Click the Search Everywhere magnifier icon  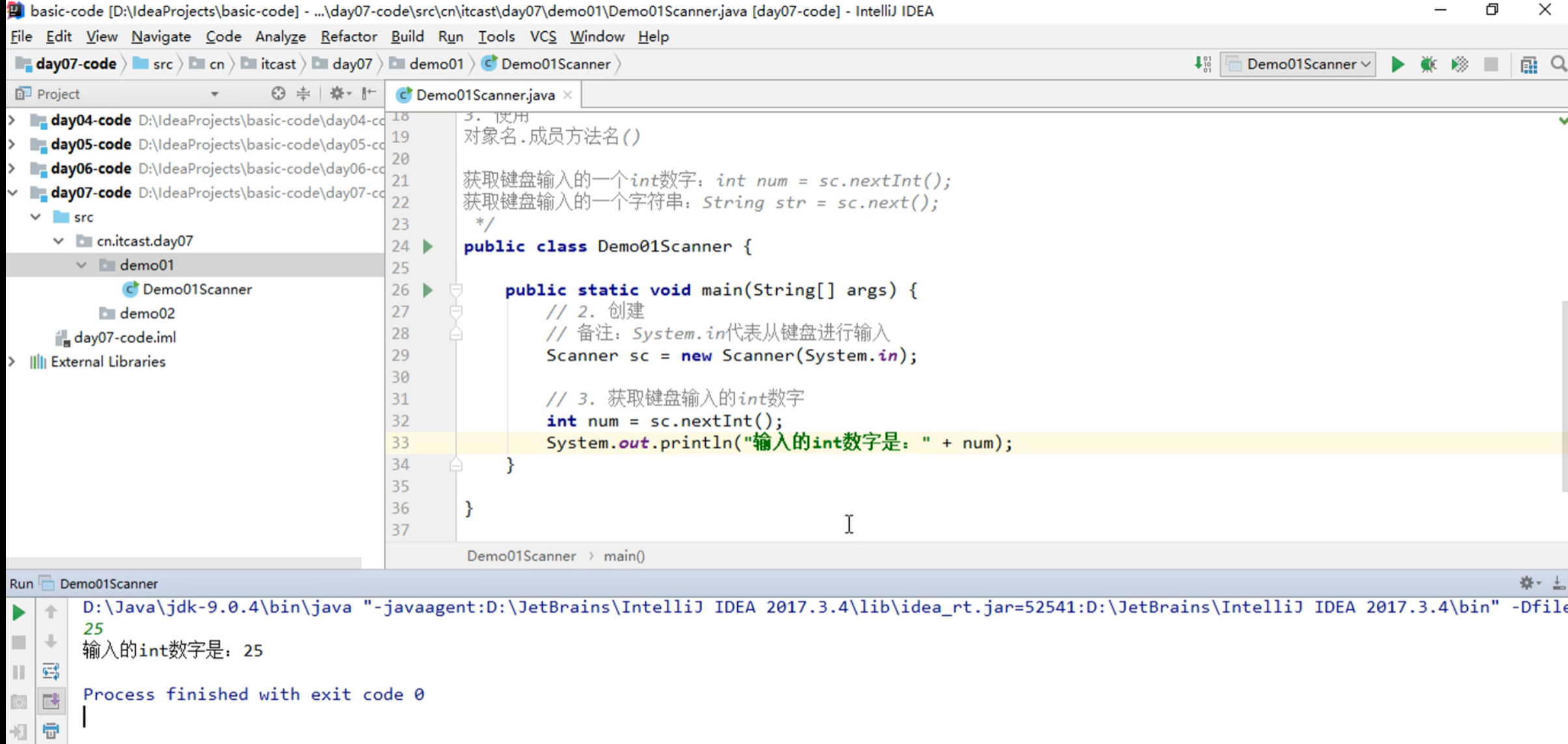tap(1558, 64)
